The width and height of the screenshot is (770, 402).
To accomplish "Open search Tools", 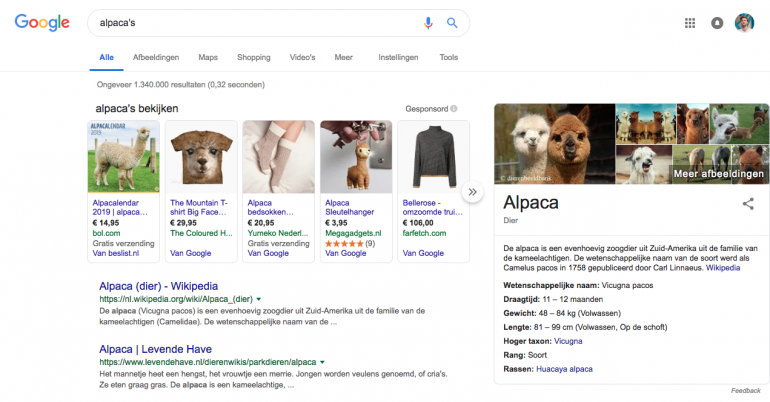I will (x=448, y=57).
